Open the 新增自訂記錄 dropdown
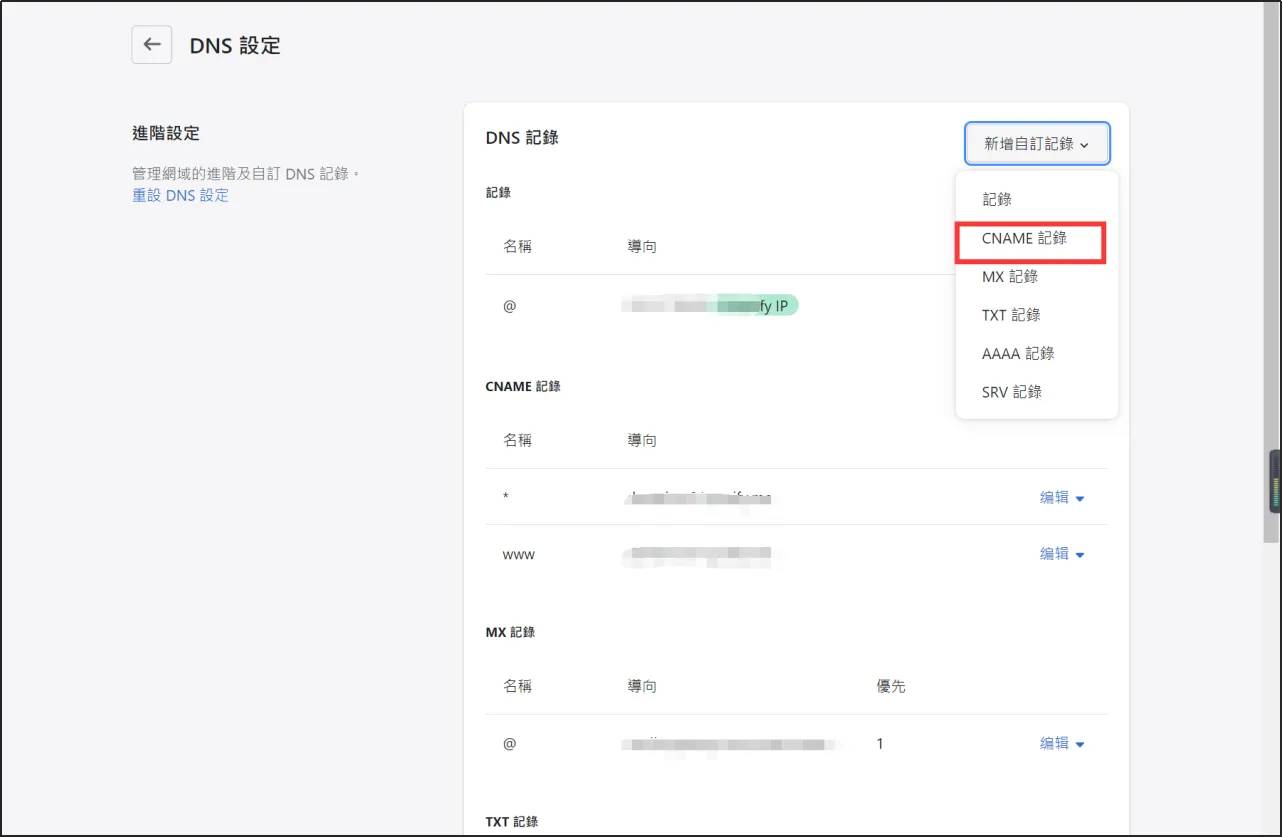Image resolution: width=1283 pixels, height=837 pixels. [1036, 143]
